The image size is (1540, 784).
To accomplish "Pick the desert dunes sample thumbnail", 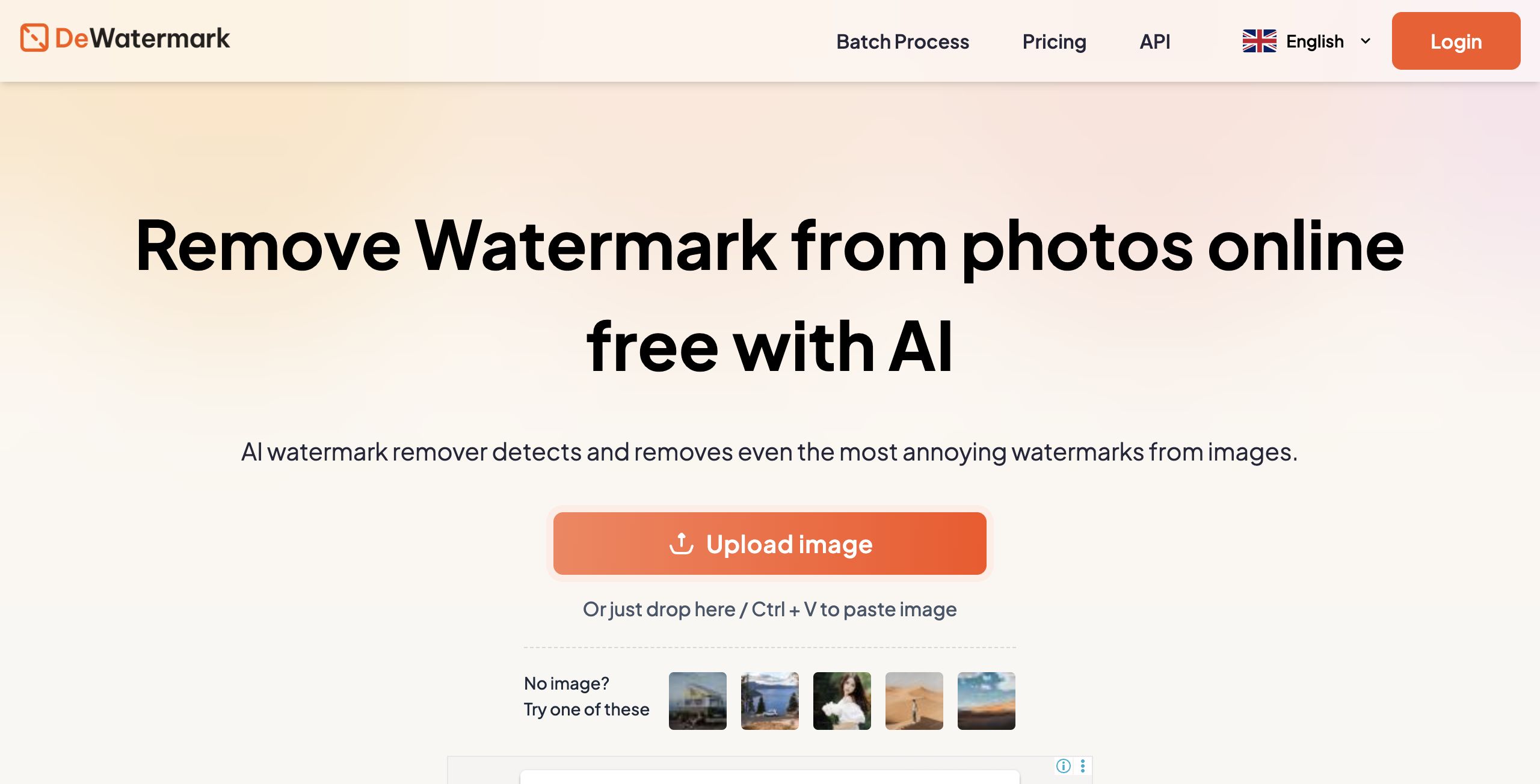I will click(x=914, y=701).
